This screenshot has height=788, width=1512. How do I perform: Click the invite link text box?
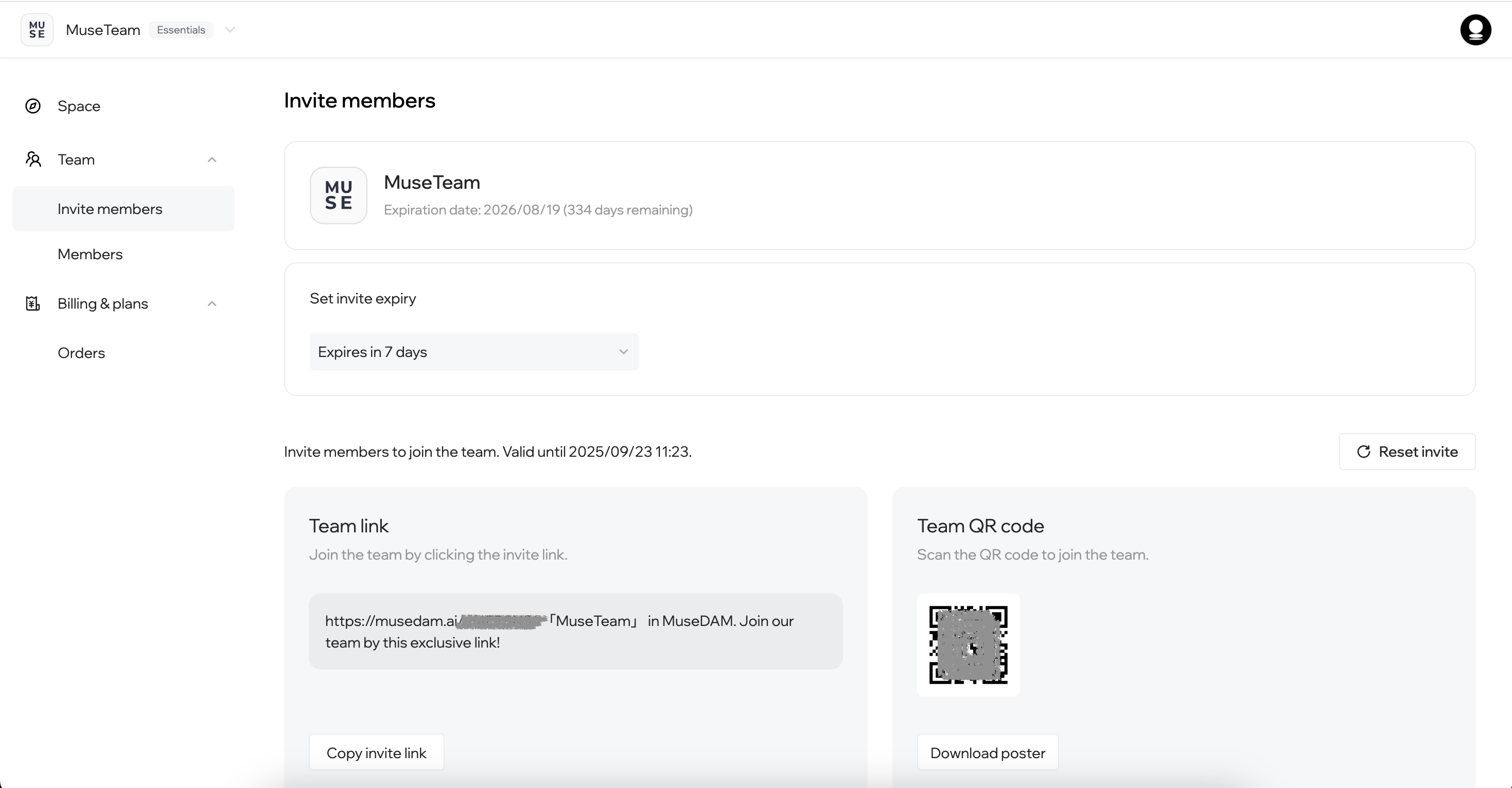pyautogui.click(x=575, y=631)
